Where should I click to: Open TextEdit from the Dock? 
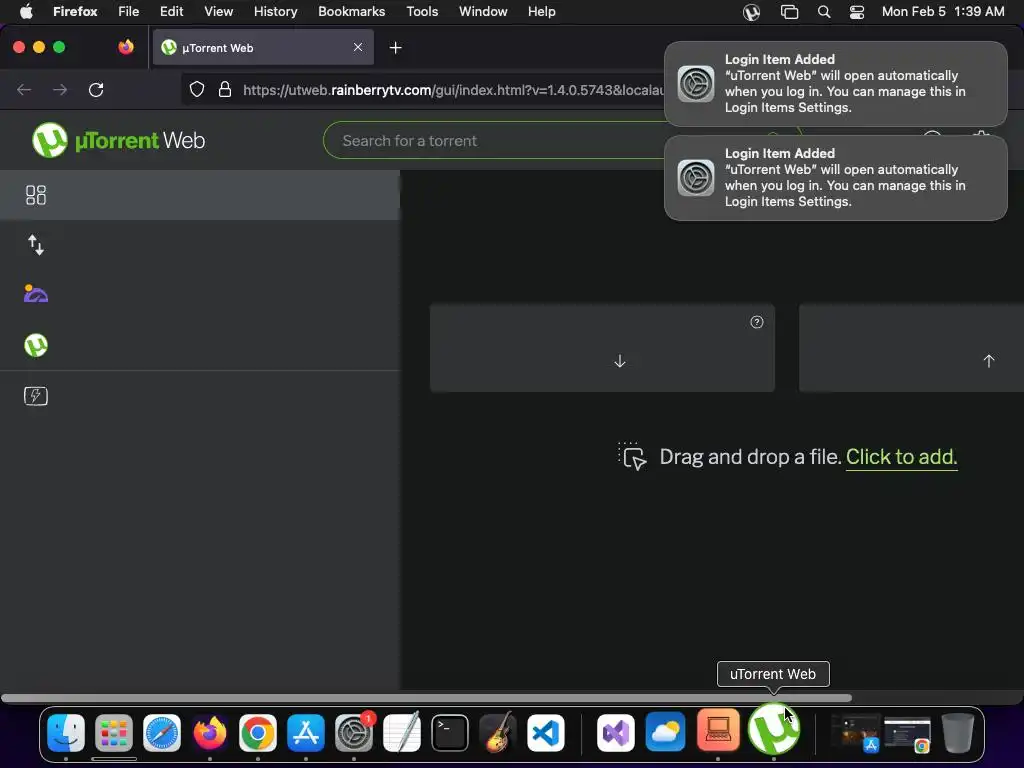(402, 733)
